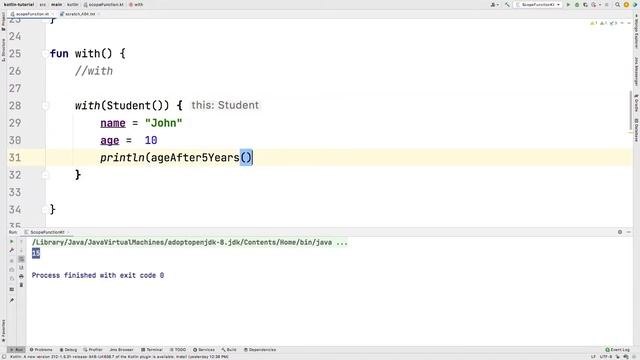Collapse the with(Student()) block on line 28

(45, 106)
